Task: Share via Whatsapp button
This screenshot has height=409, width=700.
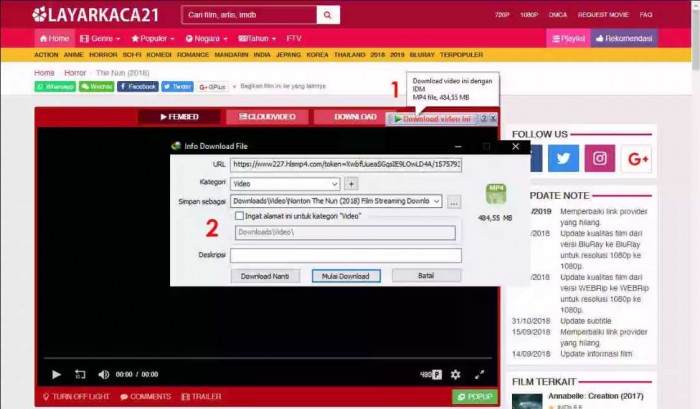Action: tap(55, 87)
